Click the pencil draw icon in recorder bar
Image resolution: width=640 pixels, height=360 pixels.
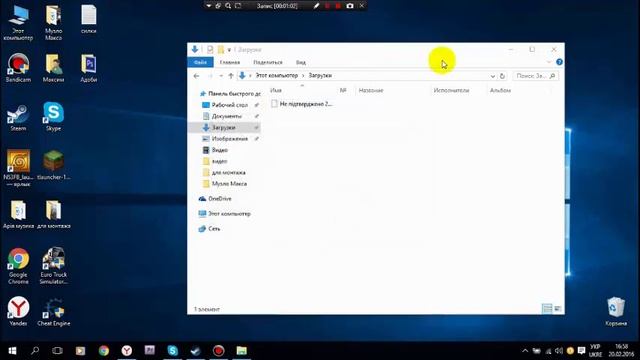[x=316, y=6]
